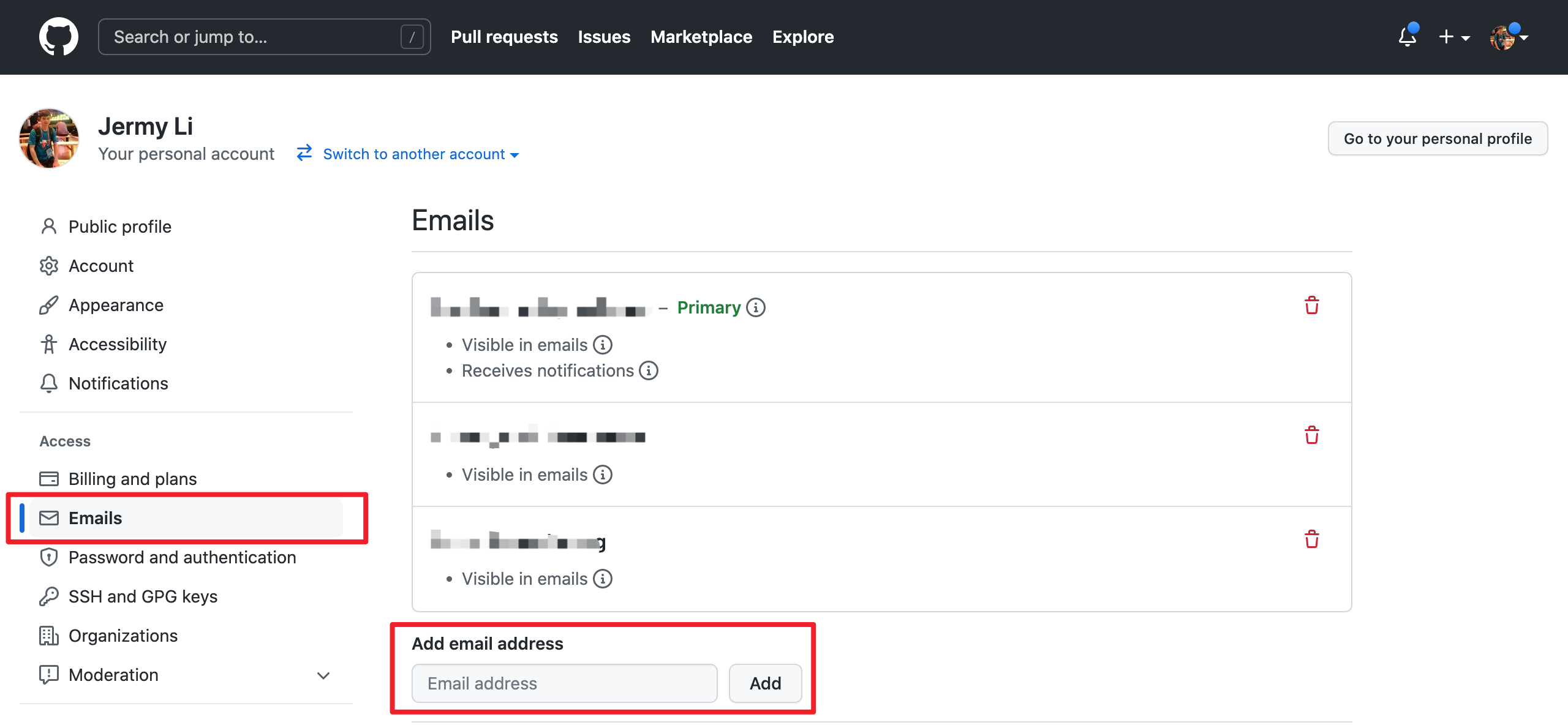Click the Moderation report icon

click(49, 675)
